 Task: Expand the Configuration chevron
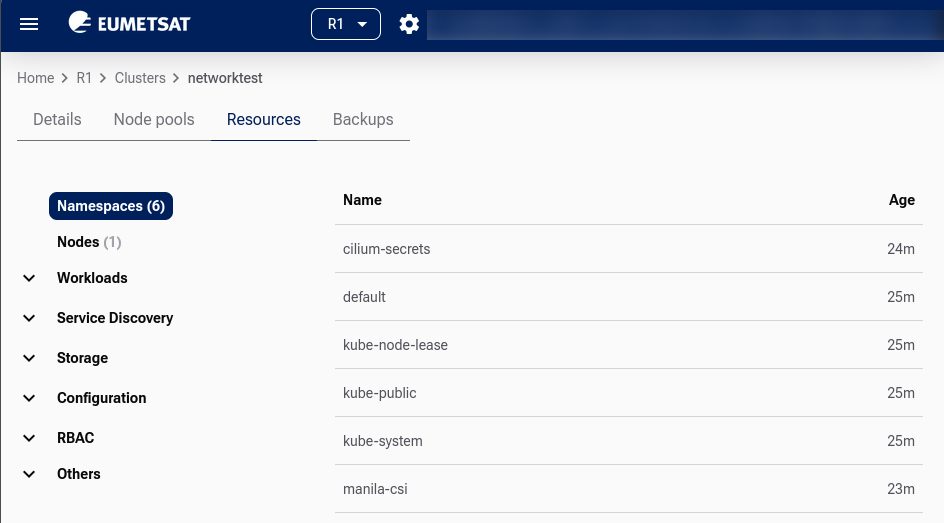click(29, 398)
